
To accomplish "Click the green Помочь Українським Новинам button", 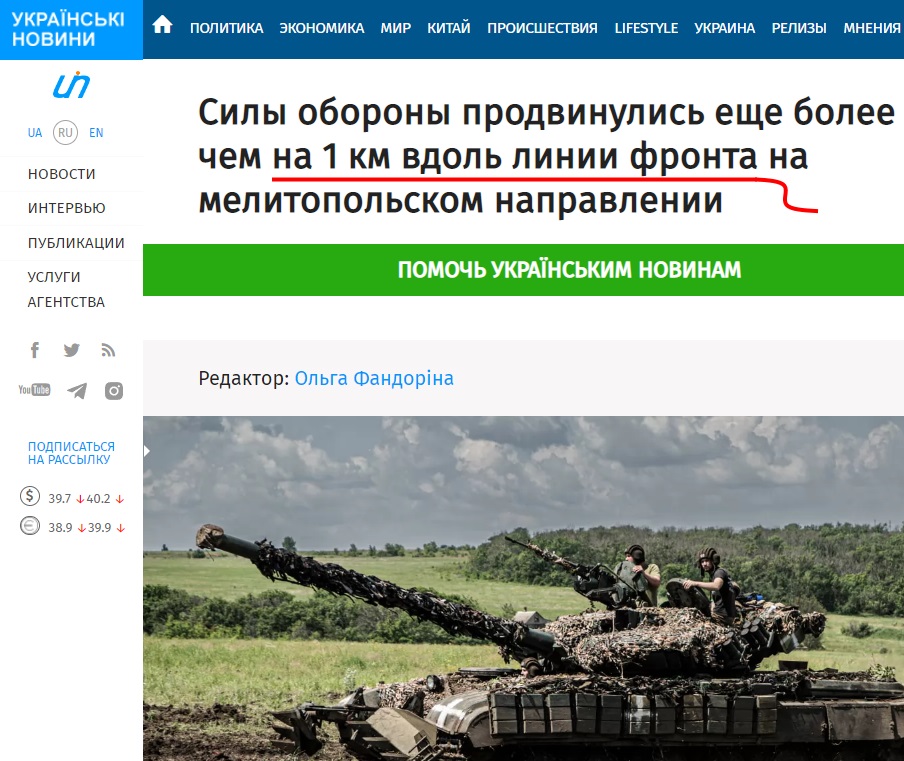I will click(x=523, y=270).
